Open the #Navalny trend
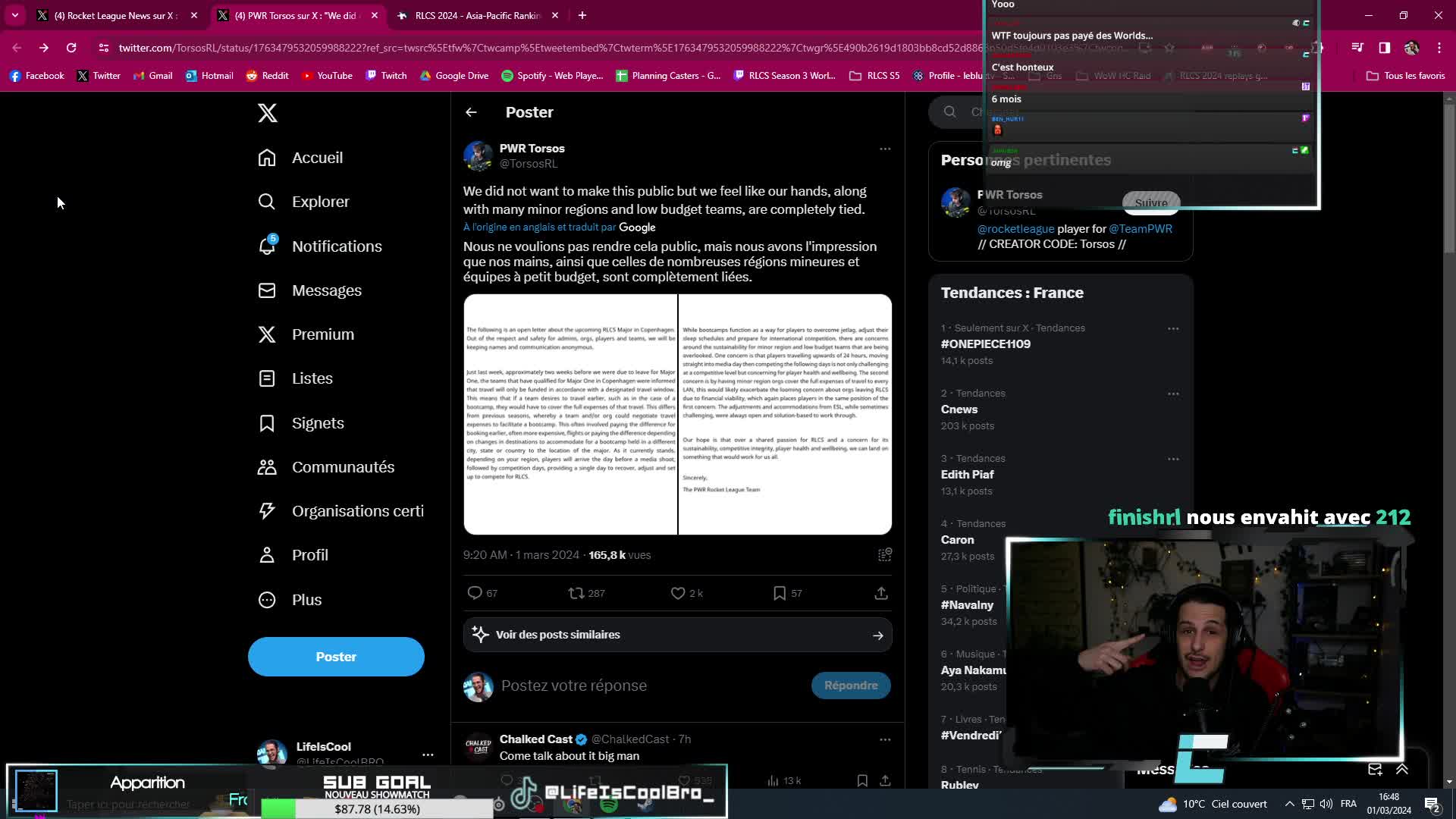Image resolution: width=1456 pixels, height=819 pixels. point(967,605)
